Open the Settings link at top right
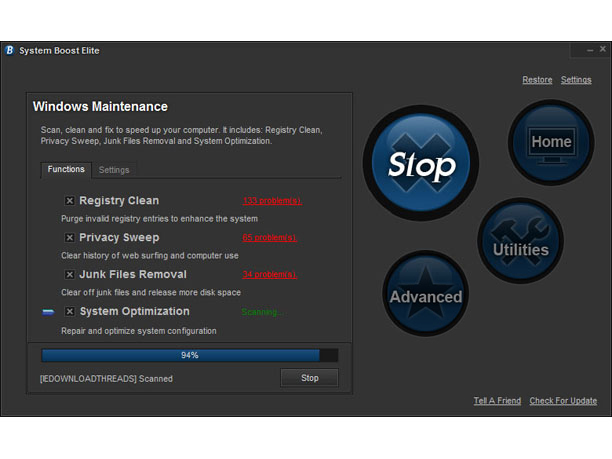This screenshot has height=459, width=612. coord(576,80)
